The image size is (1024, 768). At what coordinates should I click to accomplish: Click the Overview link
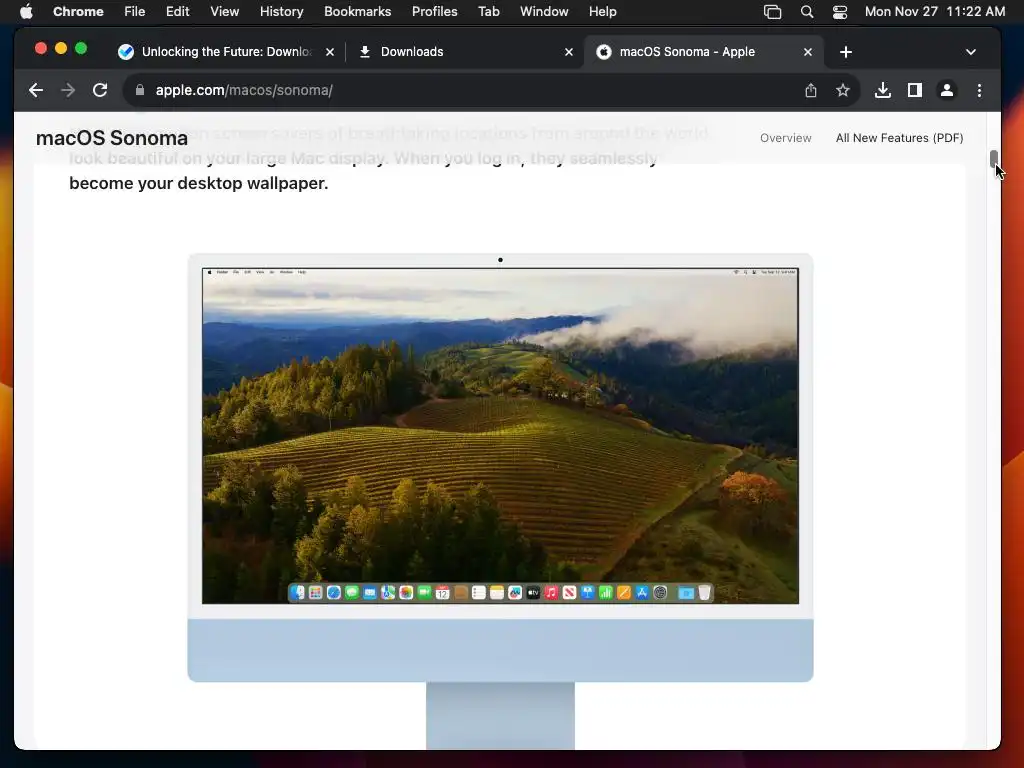(x=786, y=138)
